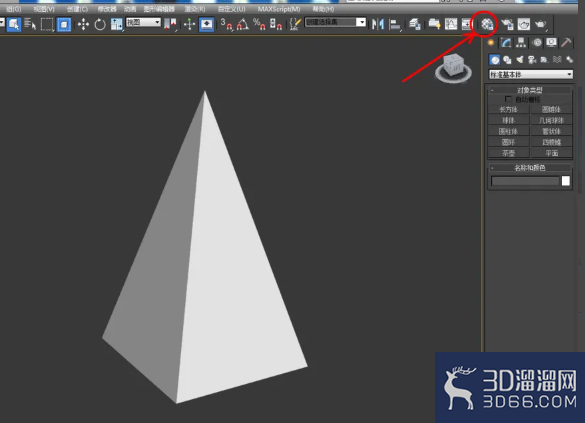Switch to Create command panel tab

click(x=491, y=43)
